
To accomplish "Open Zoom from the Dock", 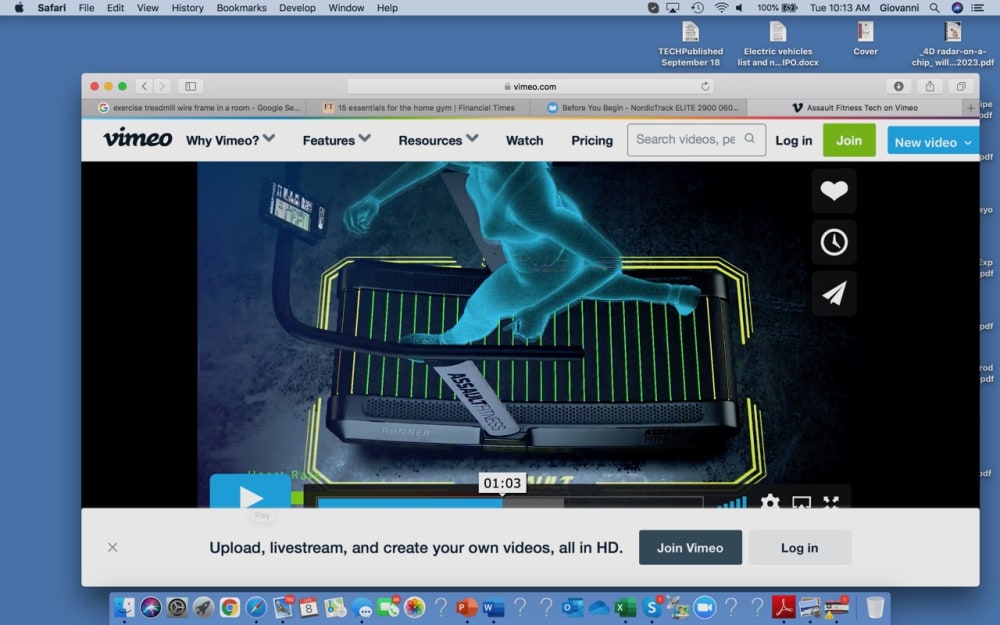I will [705, 607].
